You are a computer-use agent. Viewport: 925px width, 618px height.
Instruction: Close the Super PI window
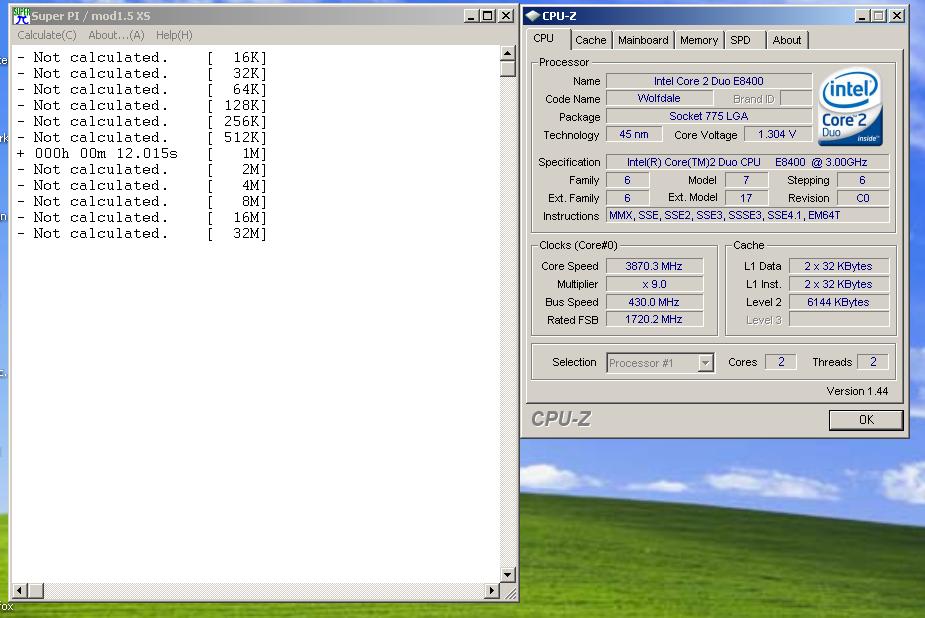[x=506, y=16]
